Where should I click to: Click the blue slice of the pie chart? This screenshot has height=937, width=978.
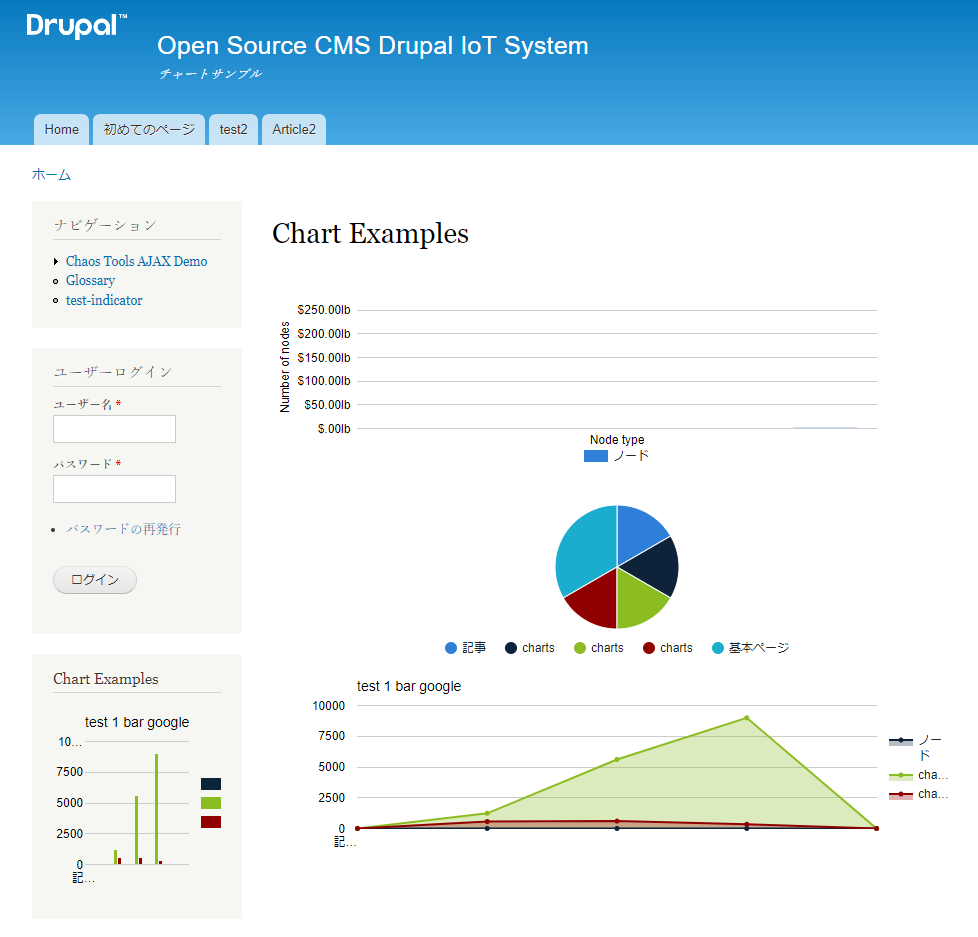pos(637,533)
